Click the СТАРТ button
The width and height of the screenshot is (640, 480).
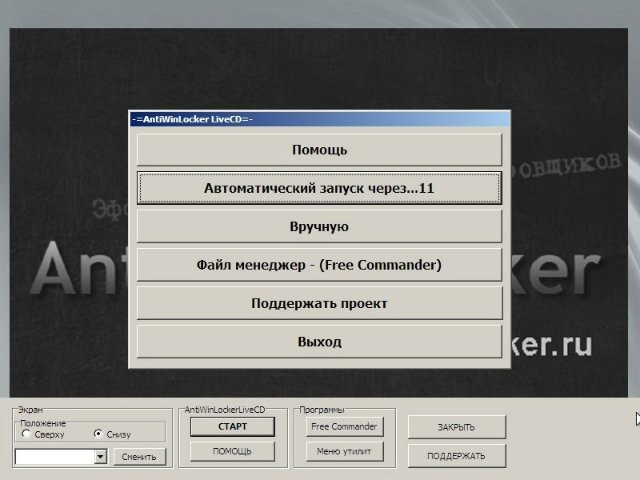click(x=232, y=427)
